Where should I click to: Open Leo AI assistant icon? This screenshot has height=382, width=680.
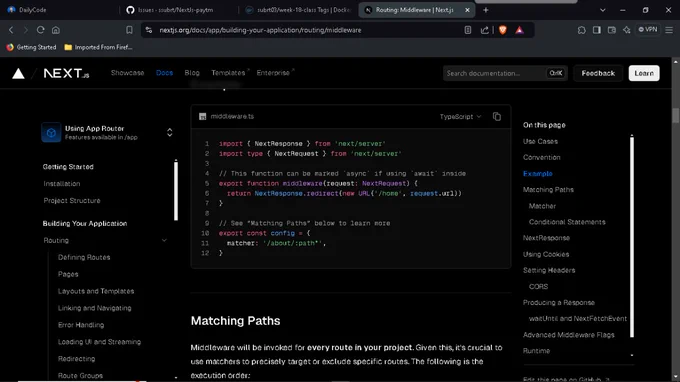point(627,30)
